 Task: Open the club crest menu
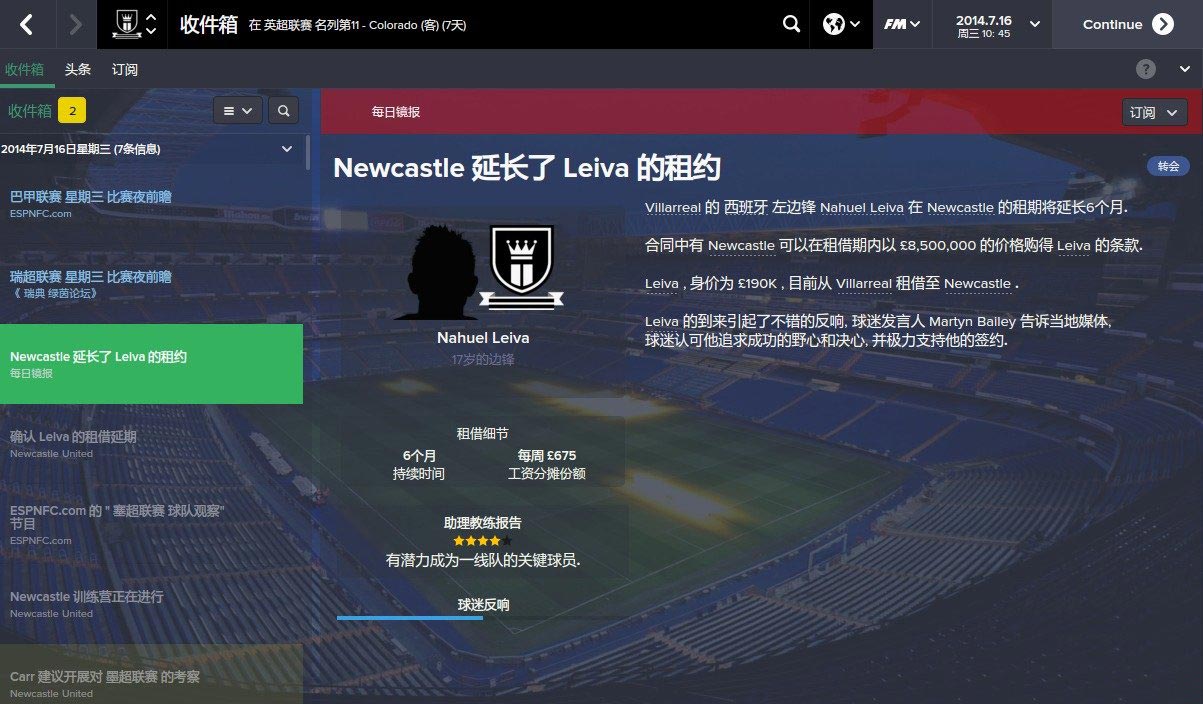point(133,24)
